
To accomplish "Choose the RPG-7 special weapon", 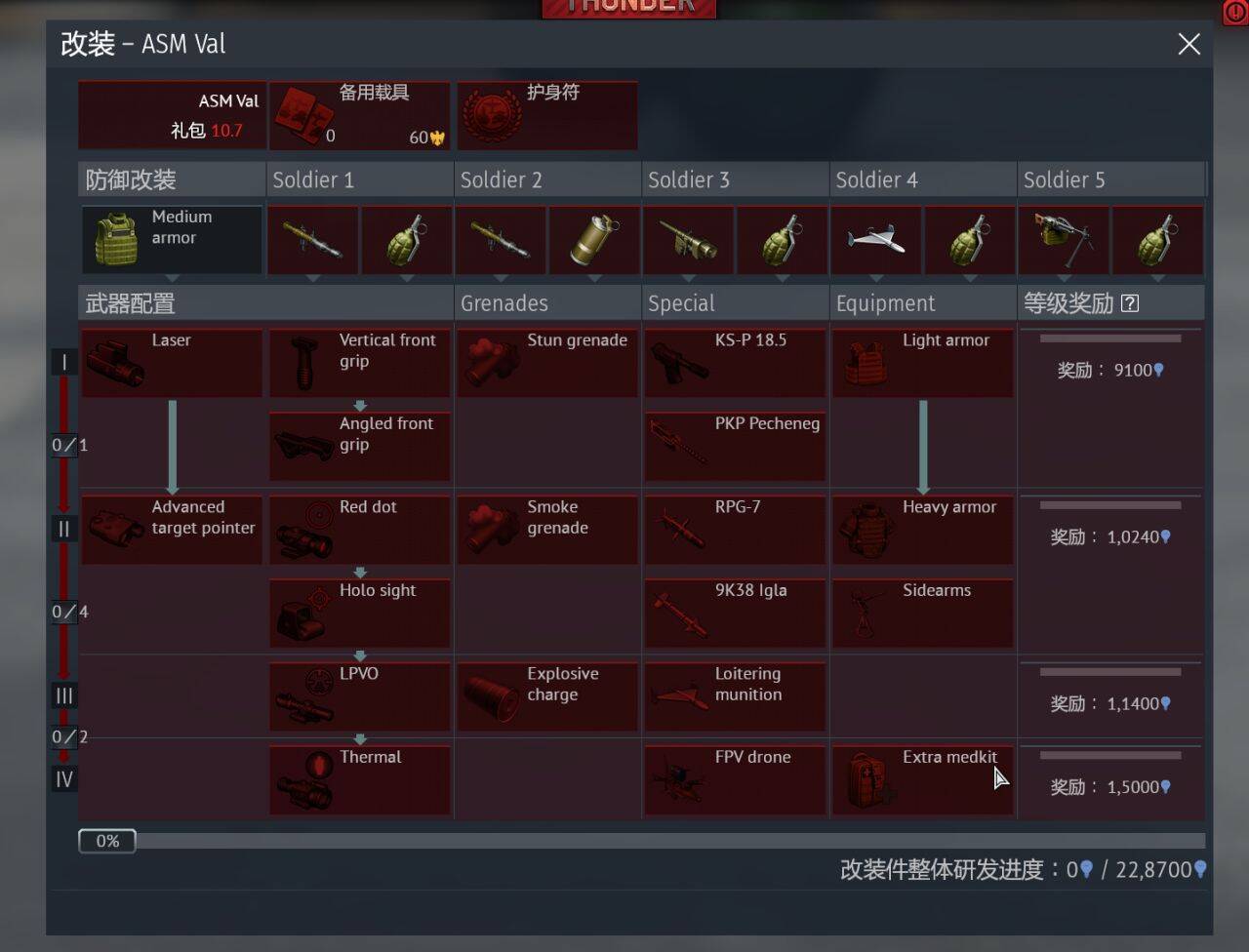I will pyautogui.click(x=735, y=530).
